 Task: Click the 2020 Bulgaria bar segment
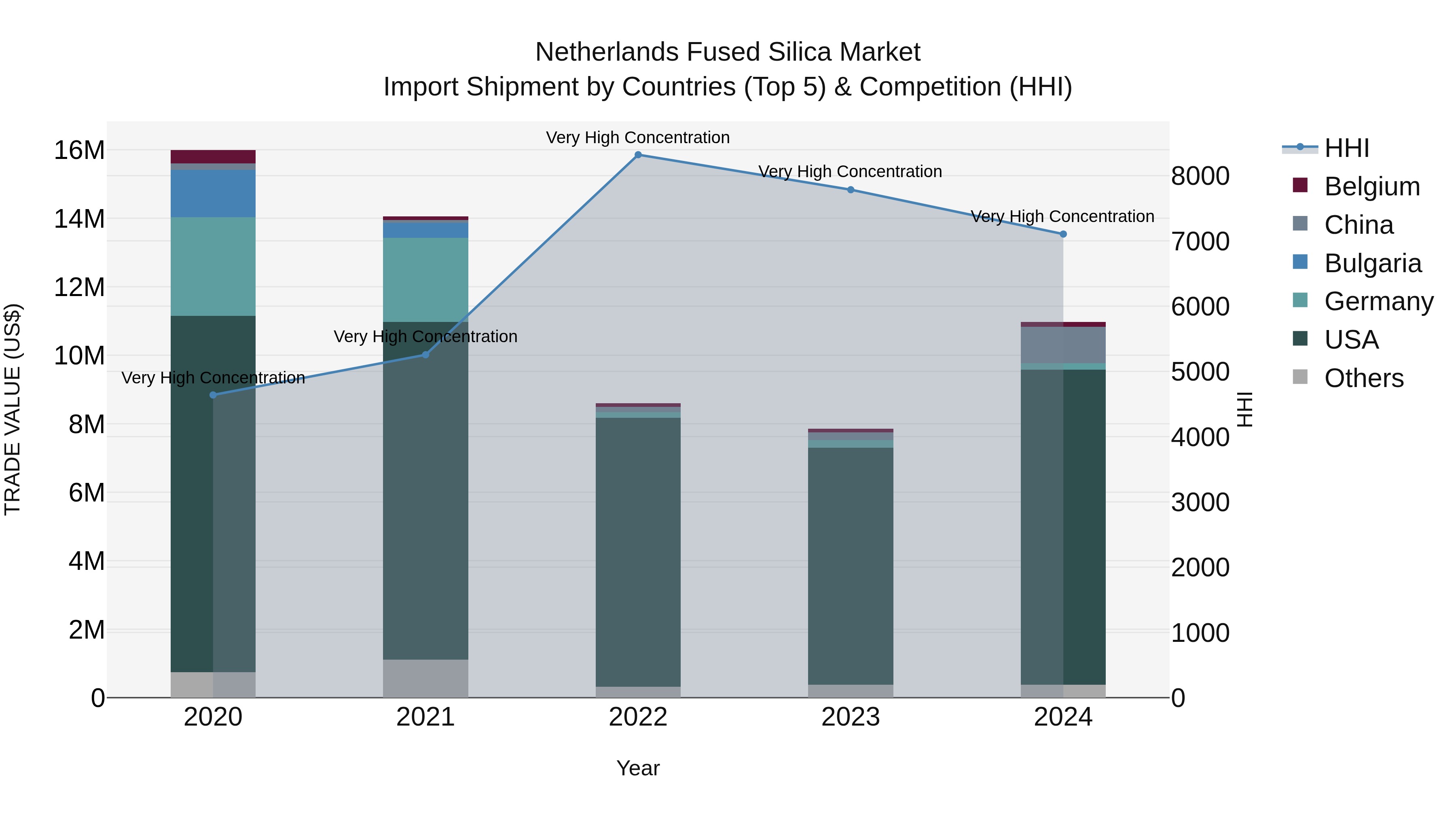[213, 194]
